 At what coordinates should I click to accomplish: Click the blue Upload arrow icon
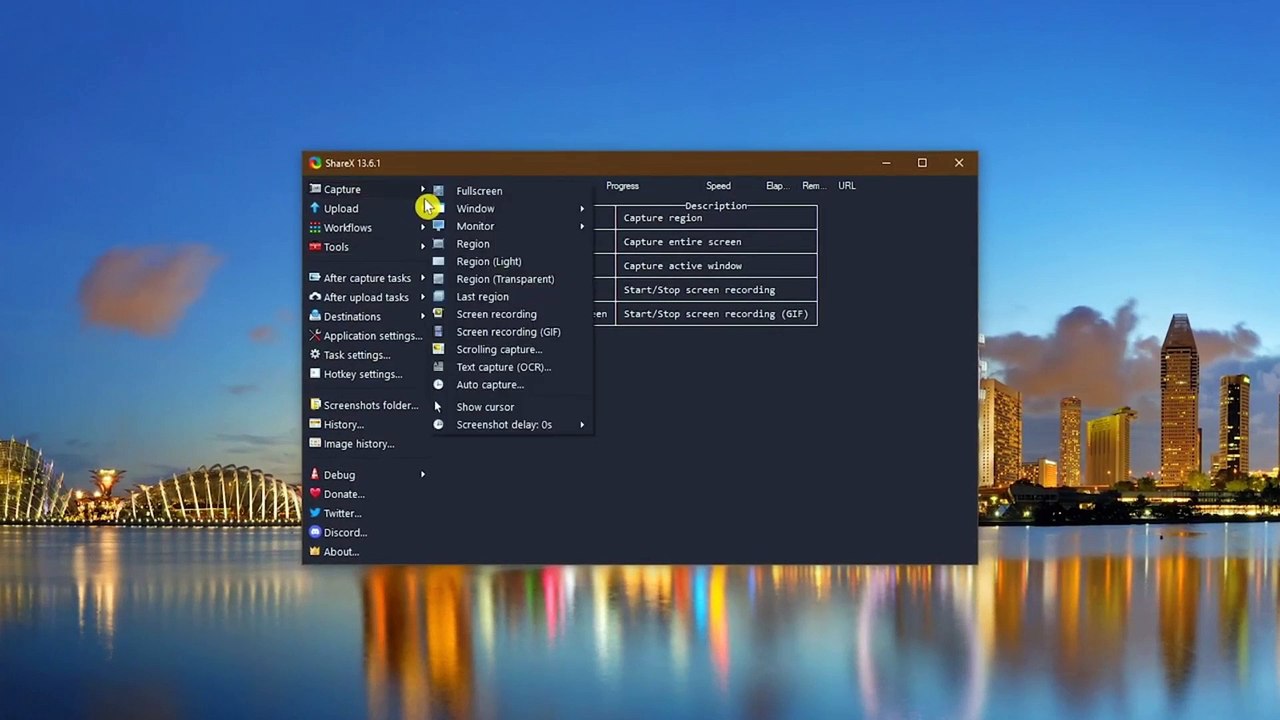315,208
